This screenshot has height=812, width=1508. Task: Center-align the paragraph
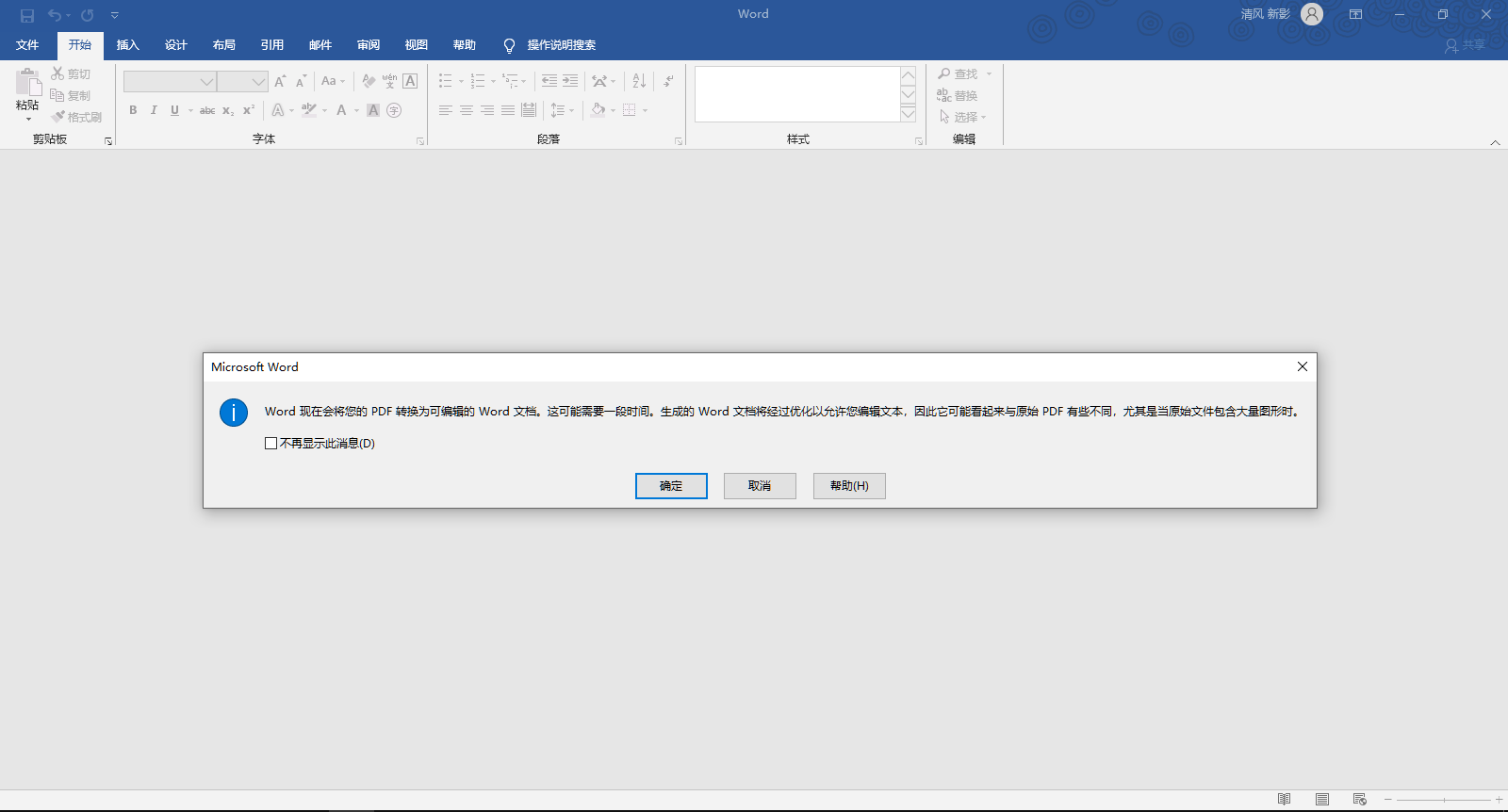coord(467,110)
